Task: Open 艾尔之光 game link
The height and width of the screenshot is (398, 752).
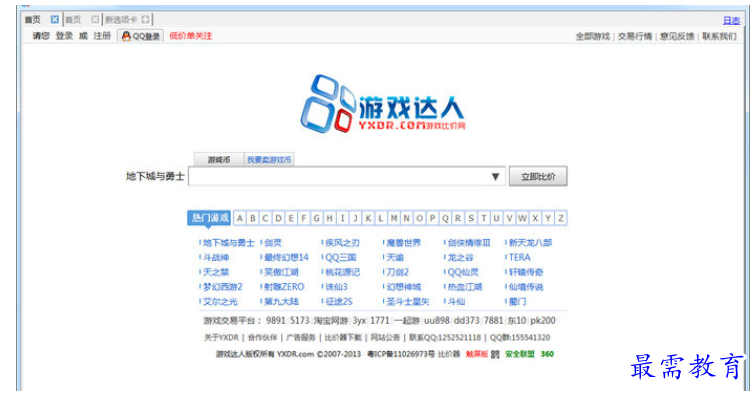Action: (220, 302)
